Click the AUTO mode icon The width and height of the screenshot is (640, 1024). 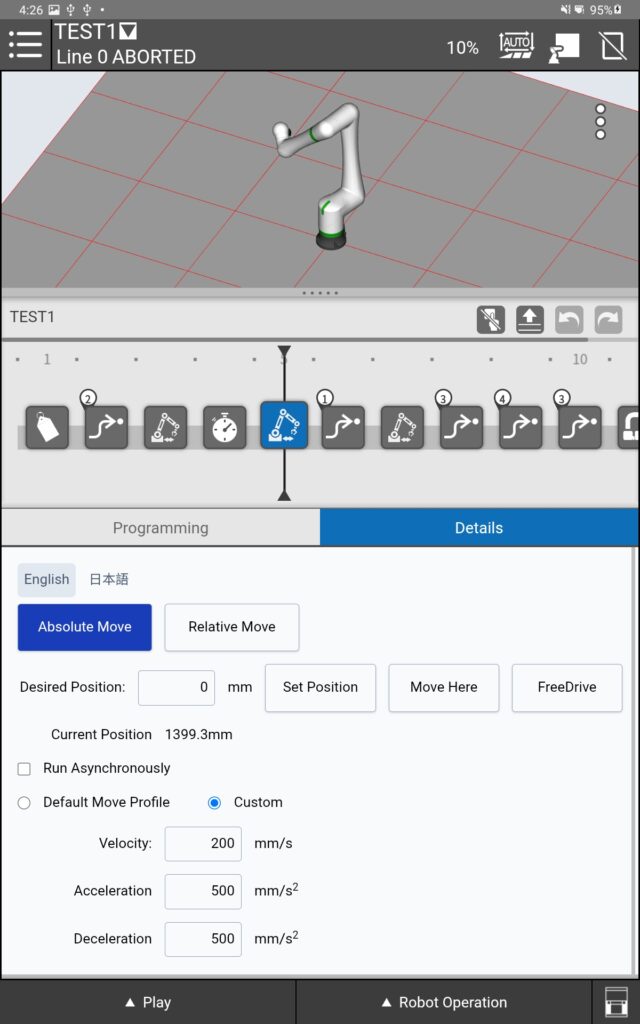(516, 45)
